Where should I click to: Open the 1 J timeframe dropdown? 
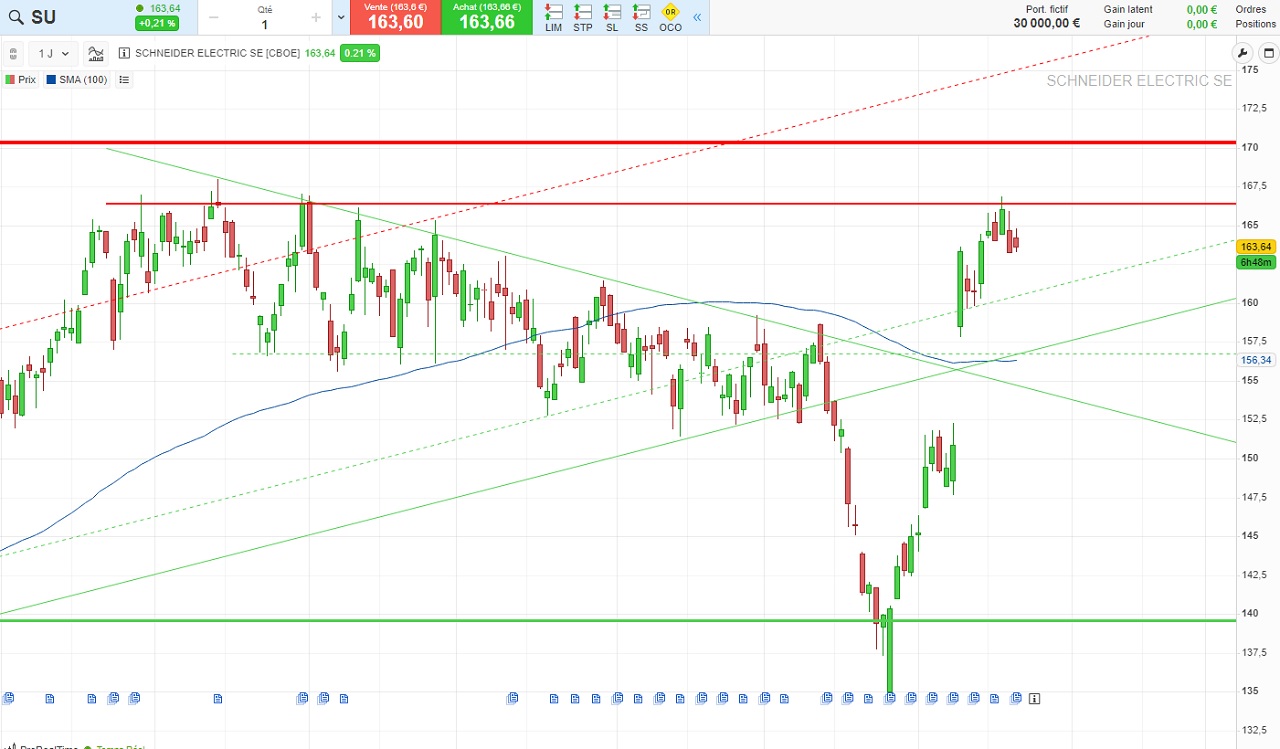pyautogui.click(x=53, y=54)
